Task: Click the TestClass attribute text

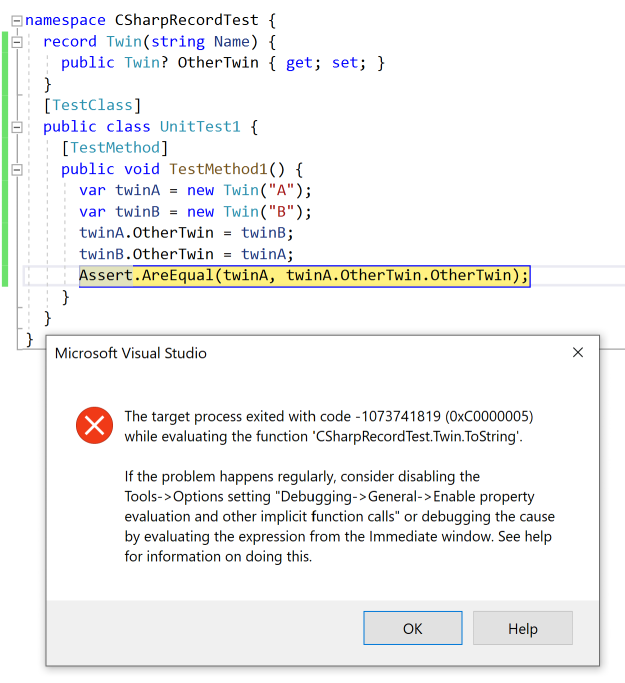Action: click(x=92, y=105)
